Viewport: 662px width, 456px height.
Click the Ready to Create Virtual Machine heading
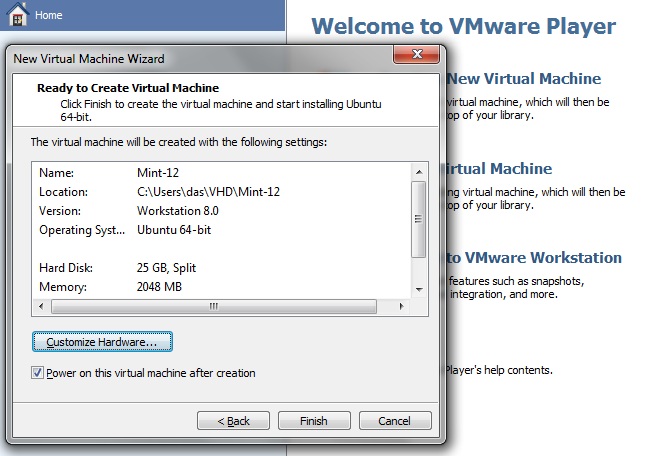[x=128, y=88]
